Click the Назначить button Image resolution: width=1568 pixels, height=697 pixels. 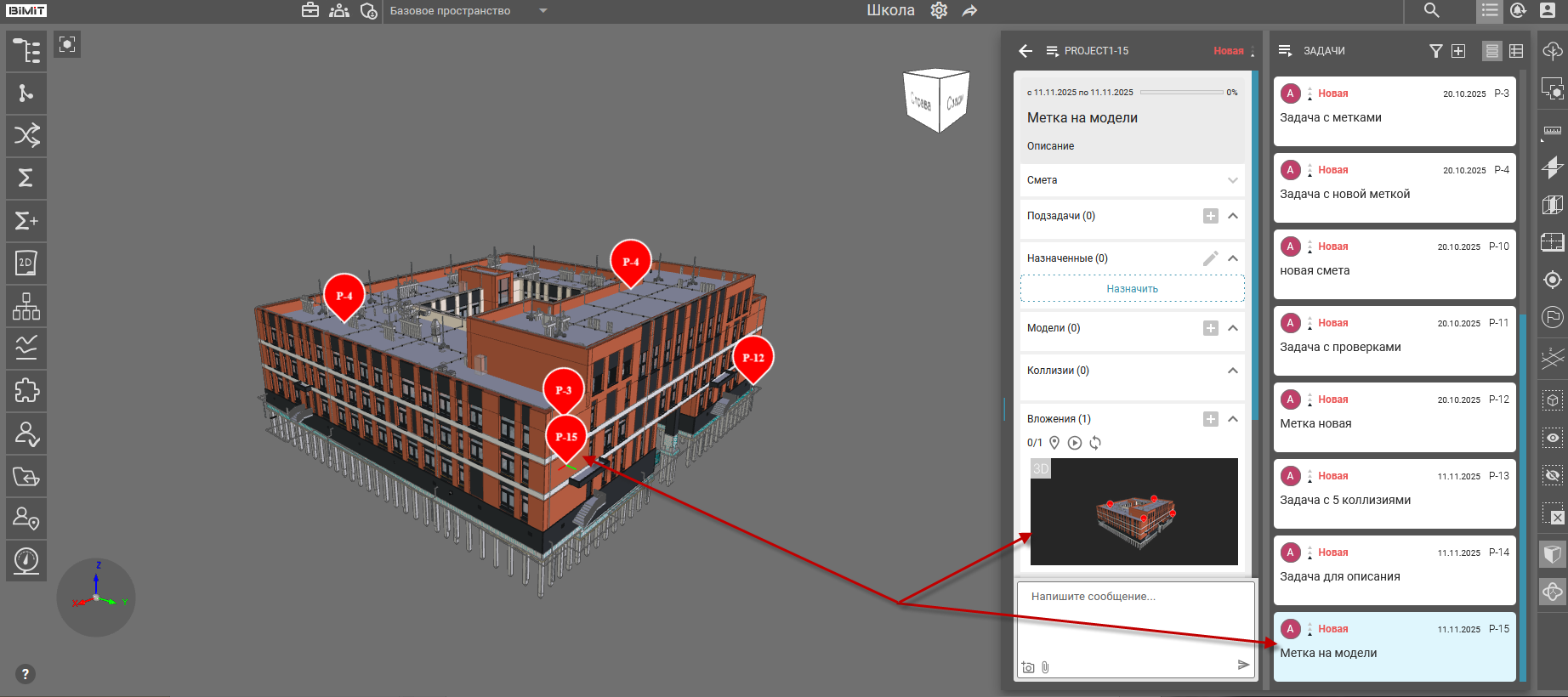1132,289
